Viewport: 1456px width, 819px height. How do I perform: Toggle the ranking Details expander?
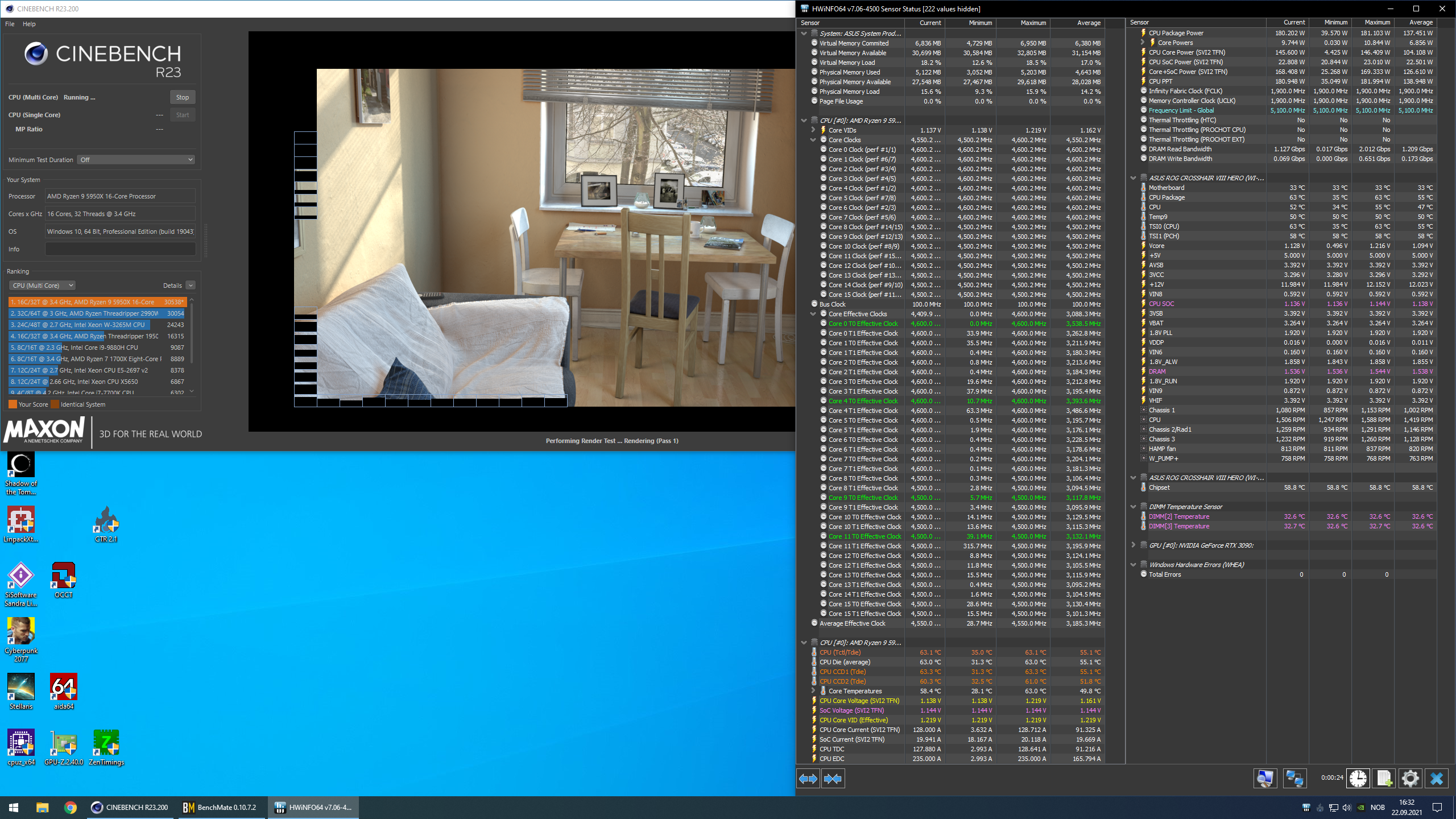coord(191,286)
